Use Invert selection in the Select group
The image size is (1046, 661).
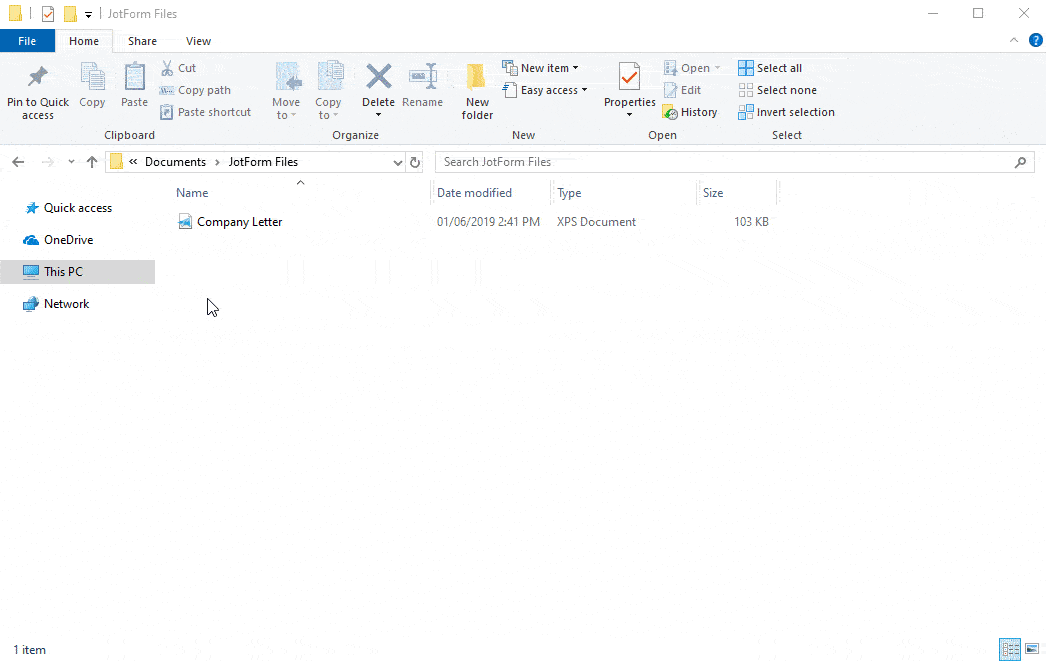[786, 112]
